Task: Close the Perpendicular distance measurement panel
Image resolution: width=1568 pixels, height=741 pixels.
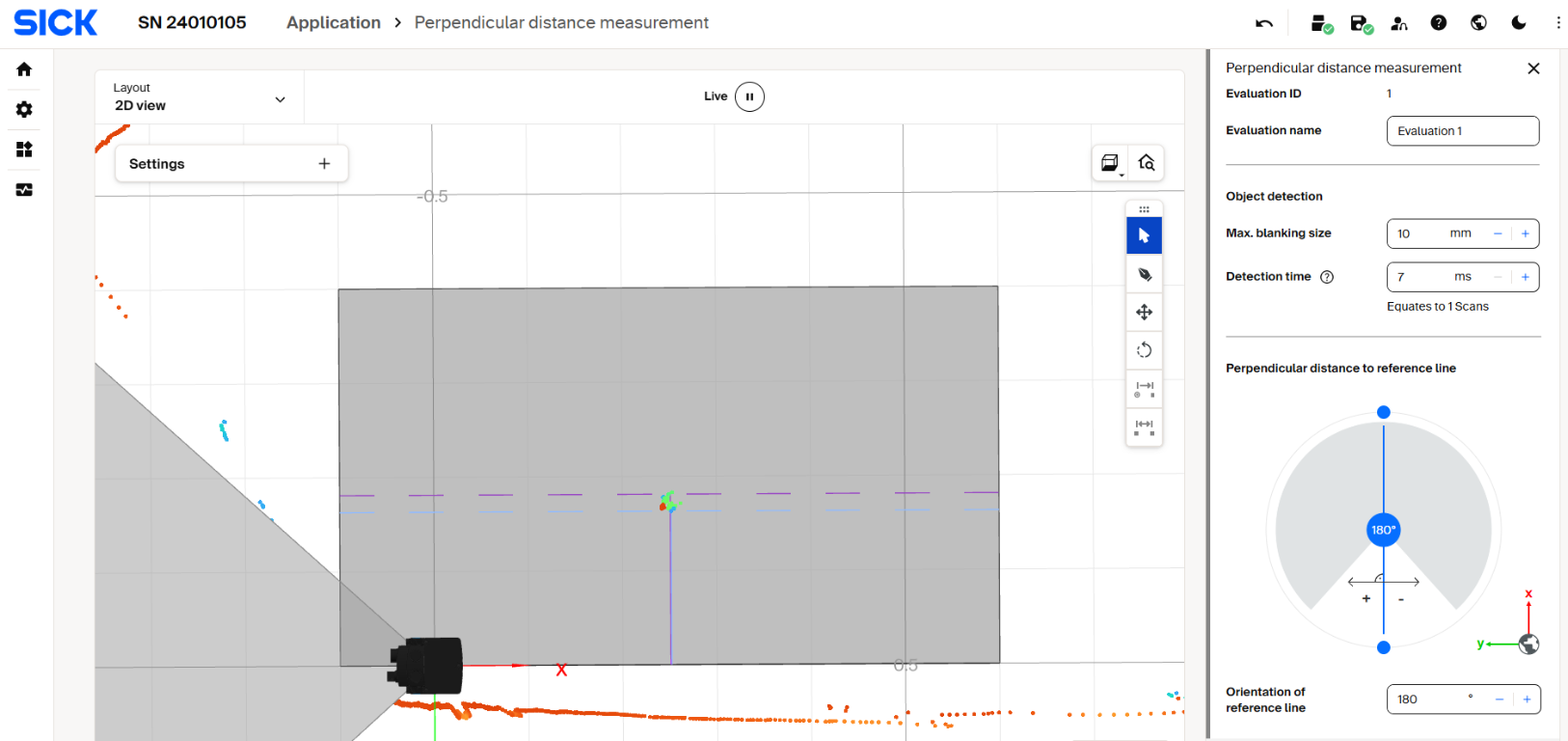Action: [1533, 69]
